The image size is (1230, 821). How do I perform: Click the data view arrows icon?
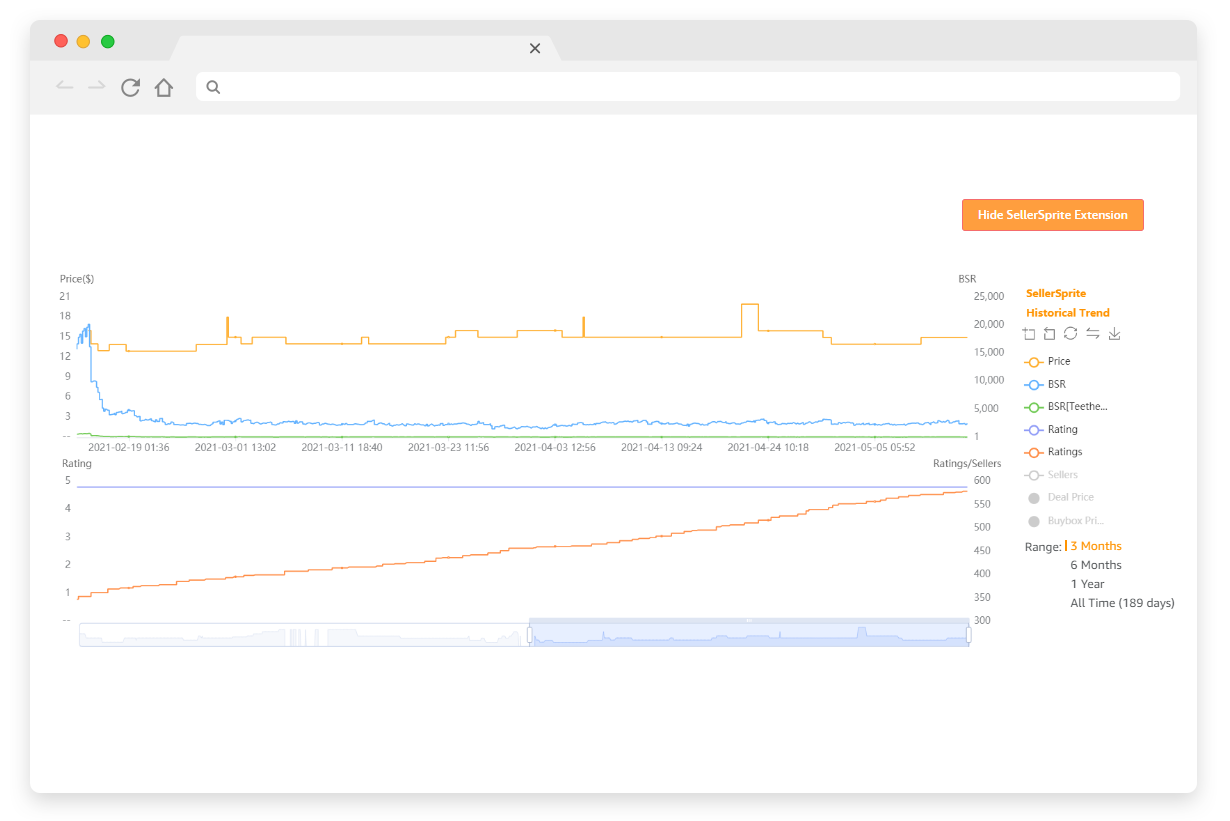click(1092, 333)
